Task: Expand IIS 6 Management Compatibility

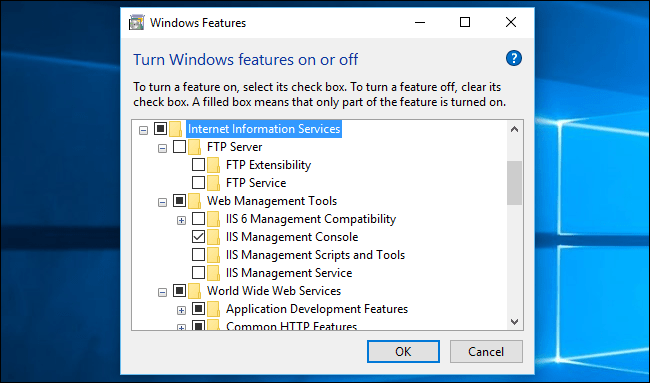Action: (x=181, y=221)
